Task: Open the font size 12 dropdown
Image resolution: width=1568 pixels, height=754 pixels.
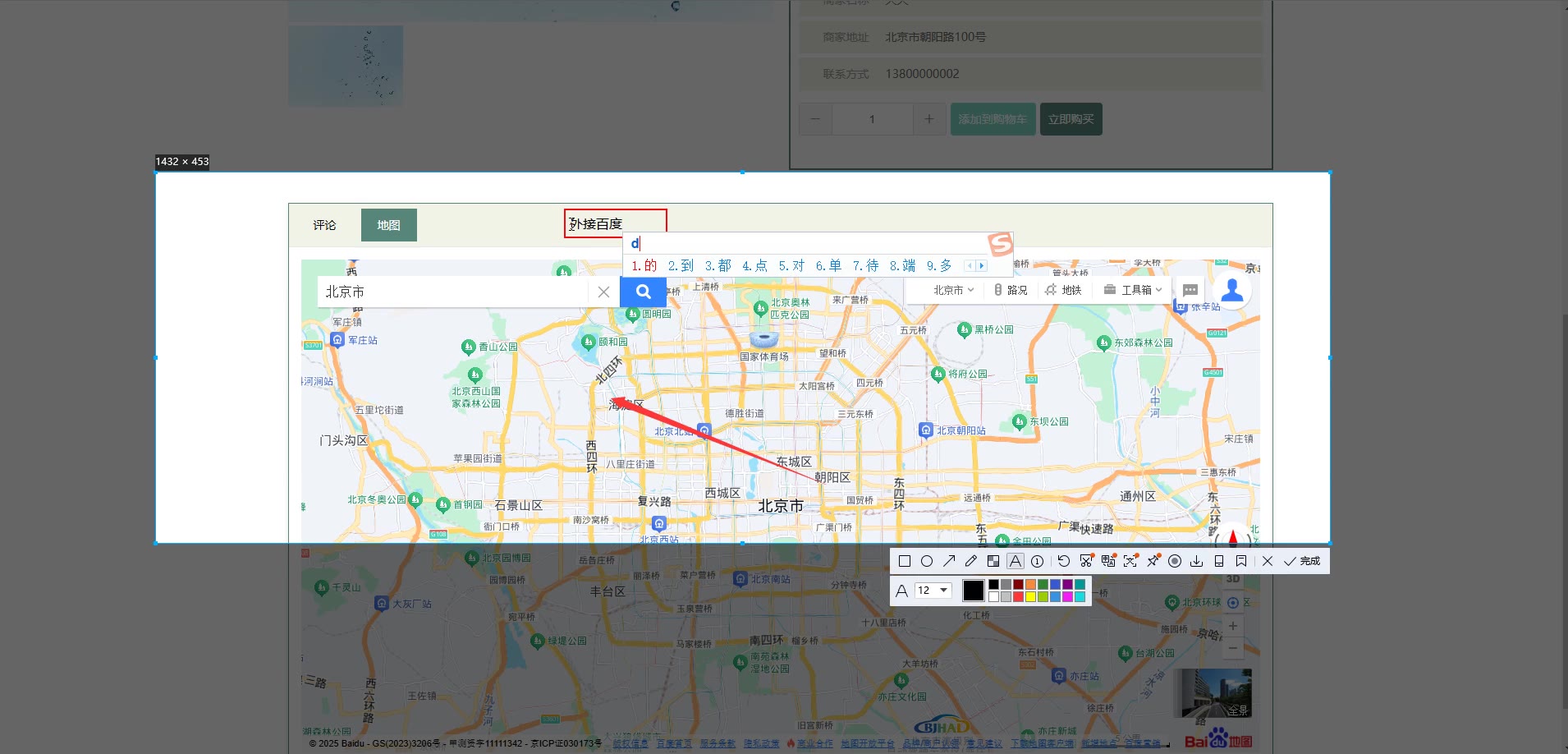Action: point(933,591)
